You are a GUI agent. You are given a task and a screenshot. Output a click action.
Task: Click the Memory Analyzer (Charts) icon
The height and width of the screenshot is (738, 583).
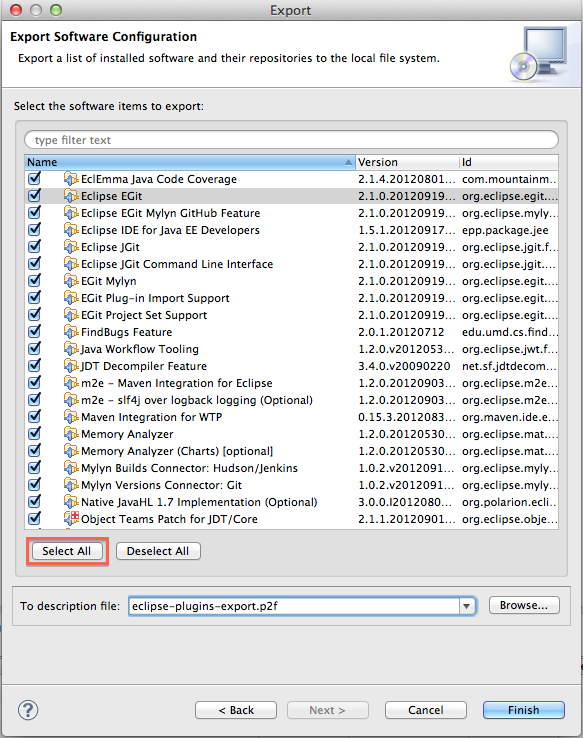pyautogui.click(x=71, y=450)
